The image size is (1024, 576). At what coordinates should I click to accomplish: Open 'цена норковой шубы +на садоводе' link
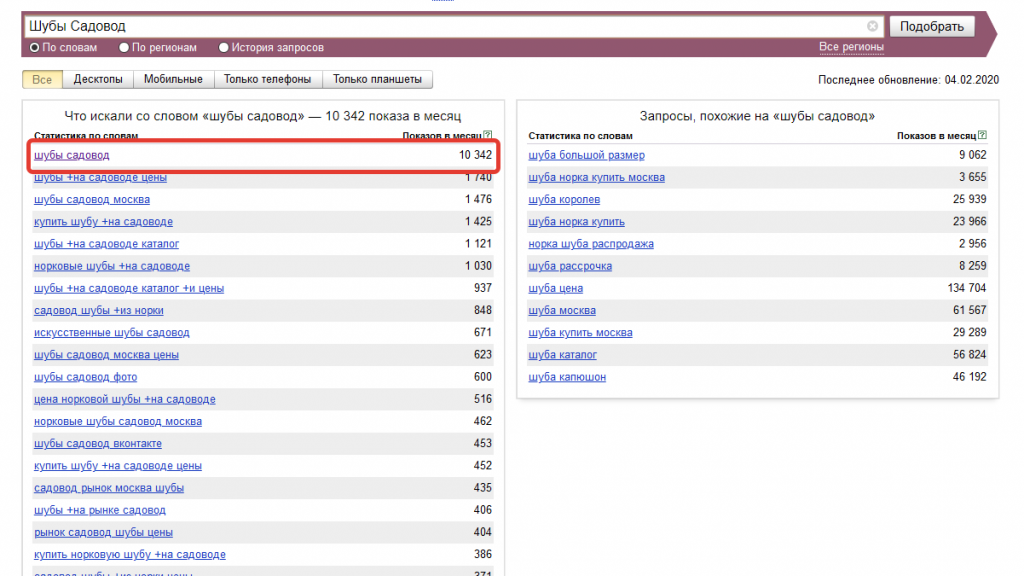[x=125, y=399]
